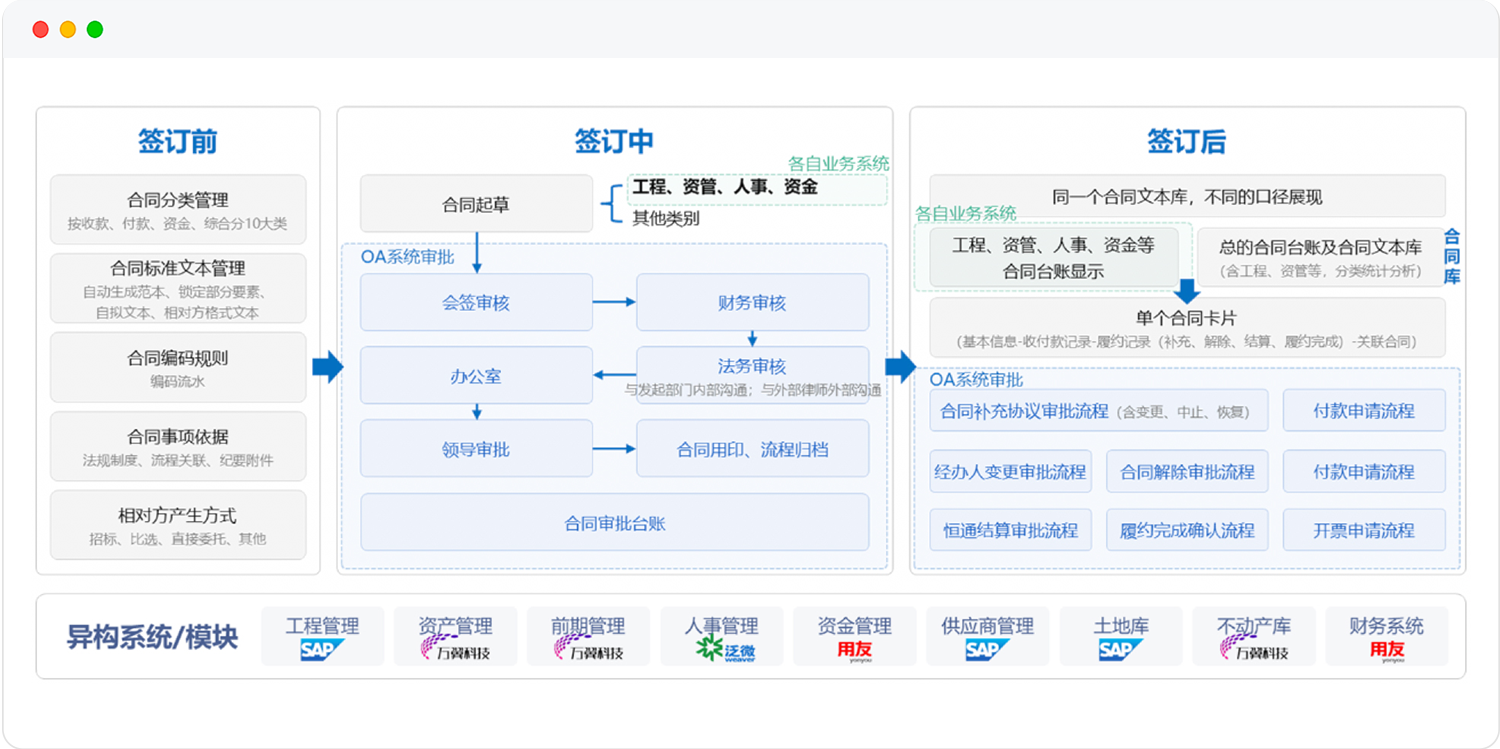Select the 办公室 step
The height and width of the screenshot is (749, 1500).
click(476, 376)
